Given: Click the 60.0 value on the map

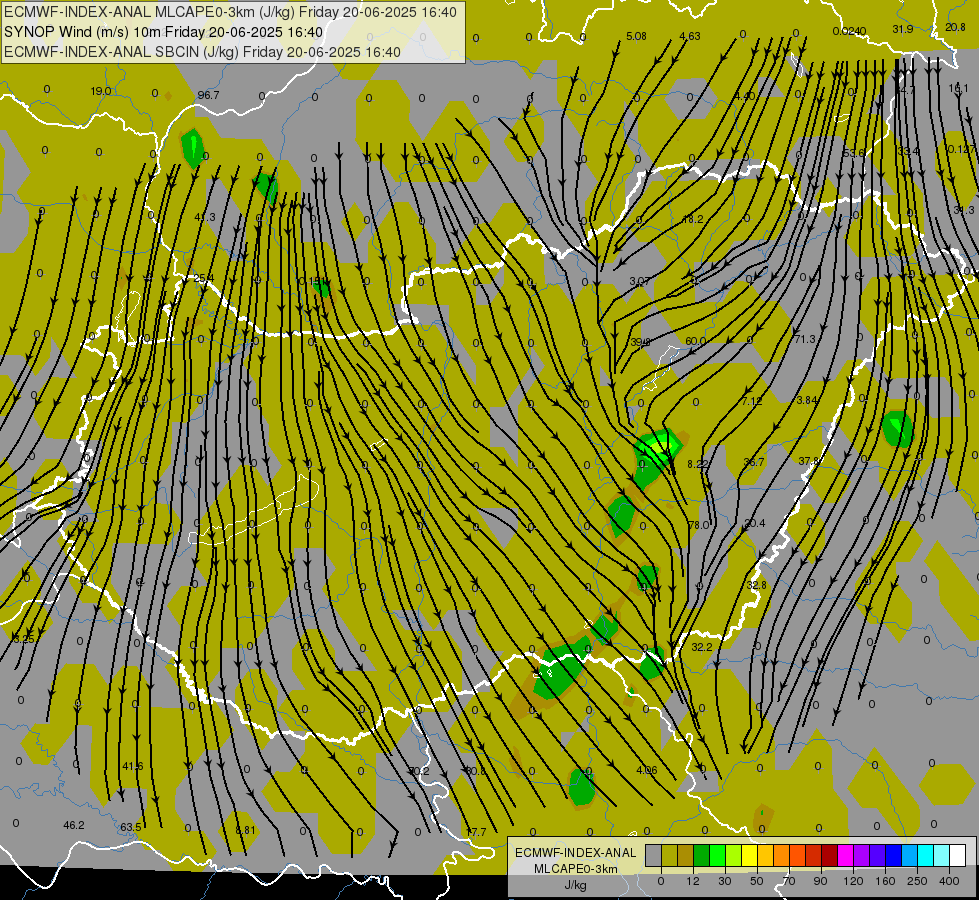Looking at the screenshot, I should point(696,341).
